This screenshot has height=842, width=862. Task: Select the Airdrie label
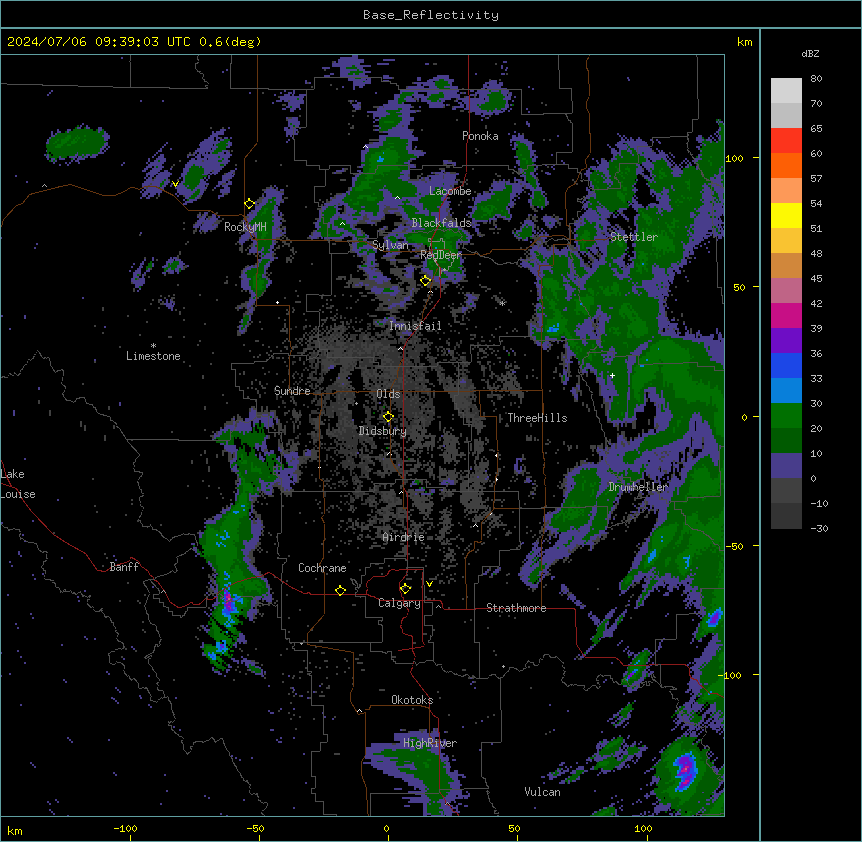pos(404,537)
